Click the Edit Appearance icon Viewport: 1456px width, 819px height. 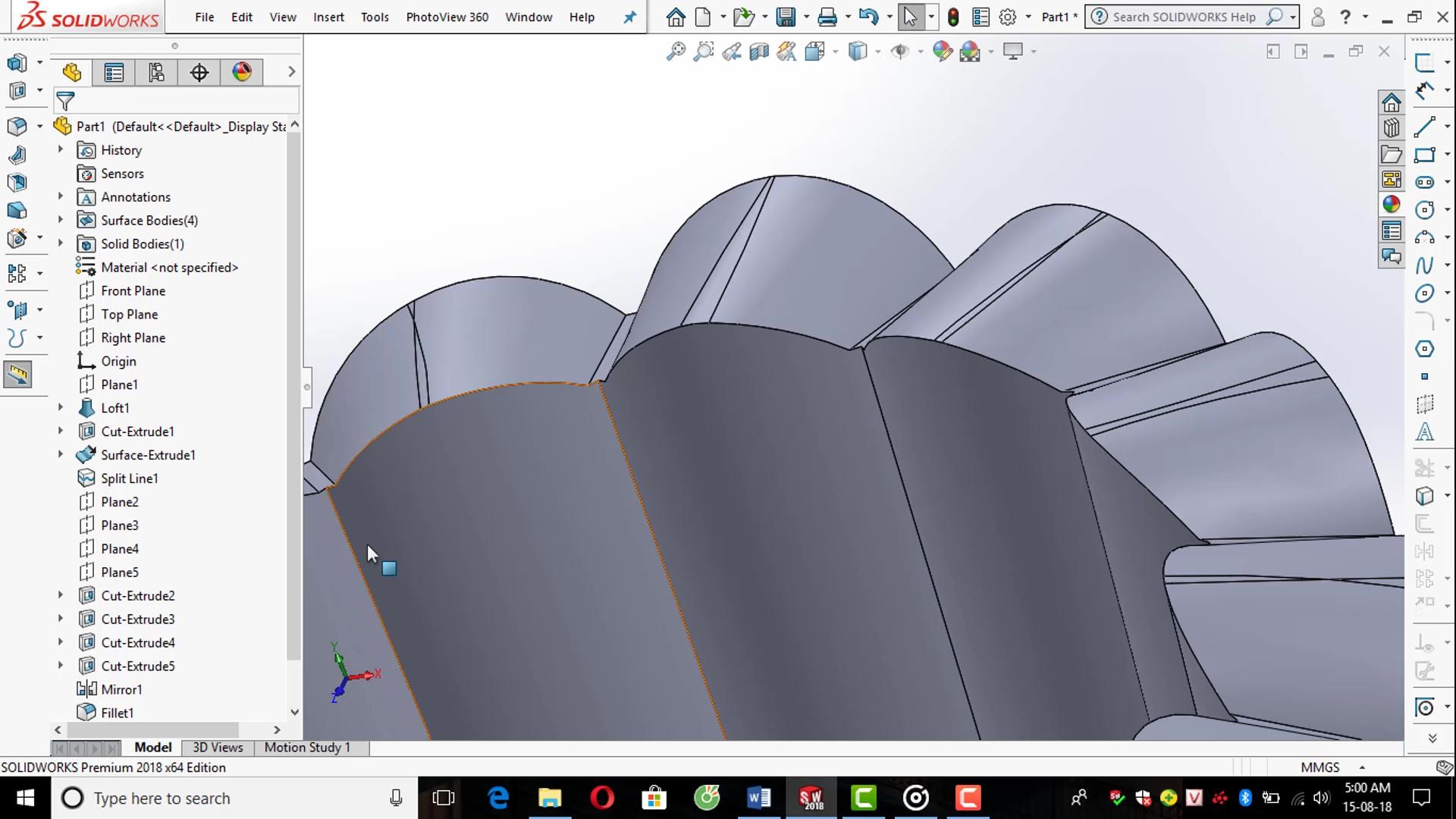942,52
